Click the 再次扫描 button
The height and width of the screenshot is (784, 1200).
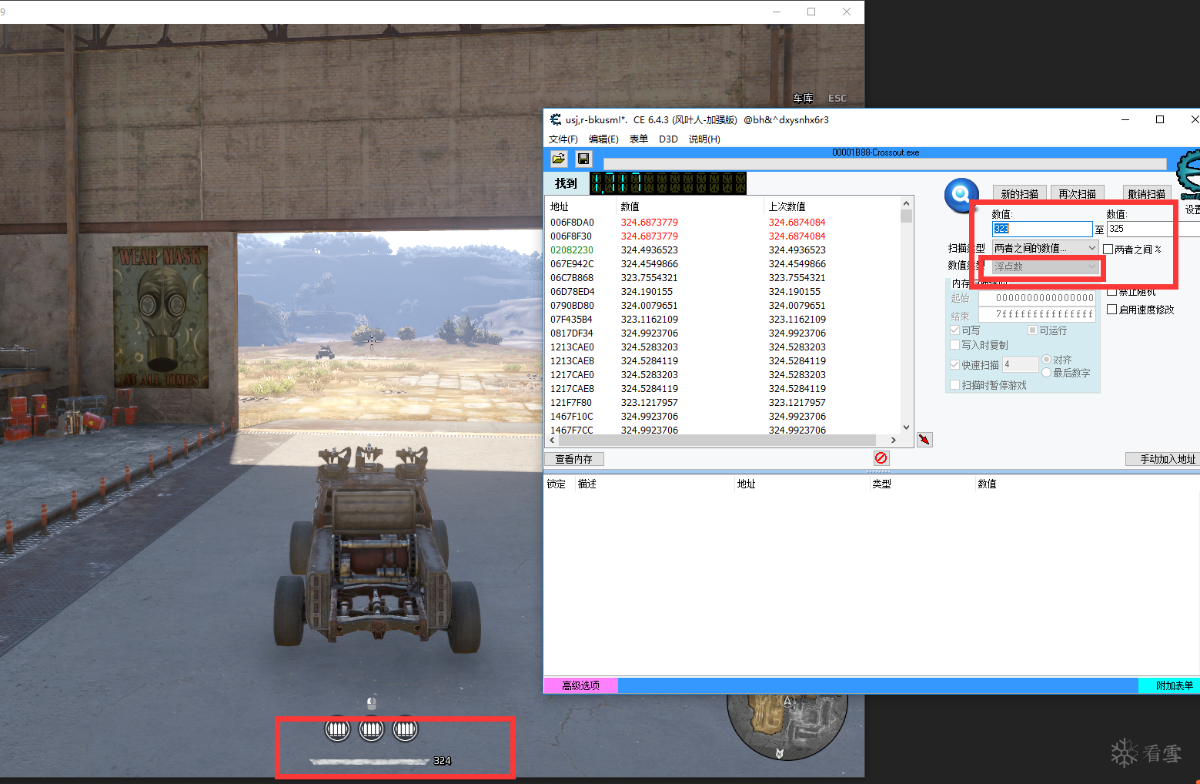pos(1077,194)
